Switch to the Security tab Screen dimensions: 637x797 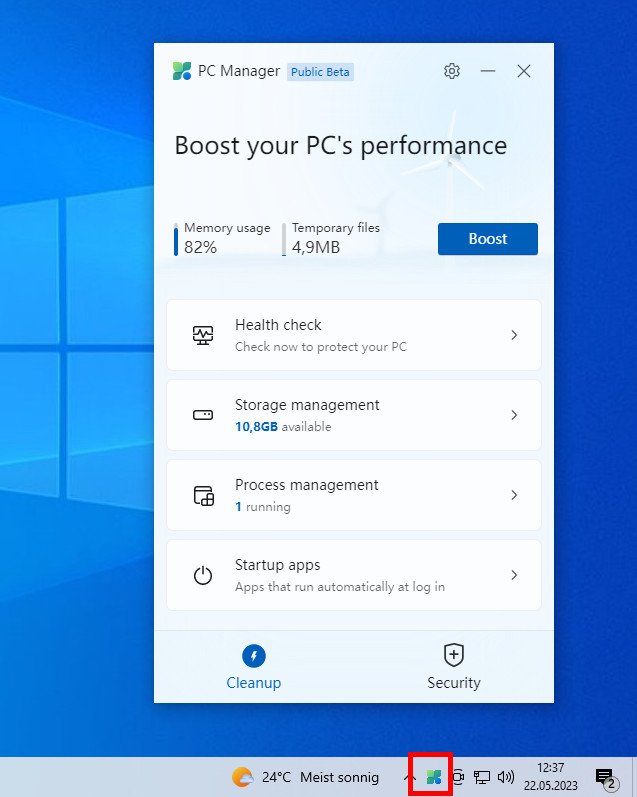click(x=453, y=667)
